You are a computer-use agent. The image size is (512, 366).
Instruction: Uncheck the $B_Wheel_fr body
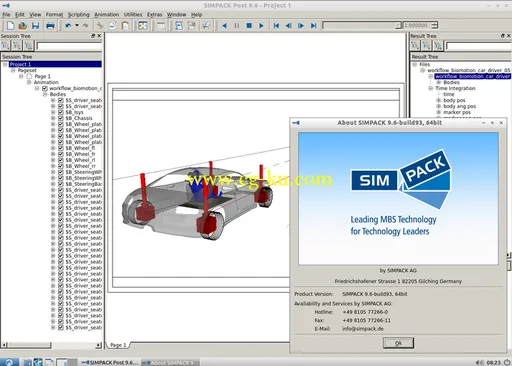[61, 154]
